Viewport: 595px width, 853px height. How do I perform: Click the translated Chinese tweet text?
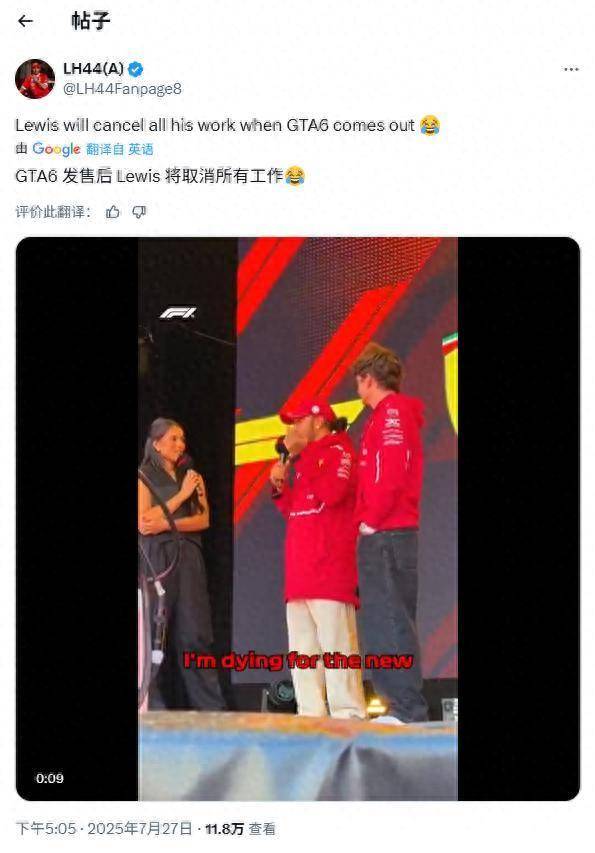click(150, 176)
